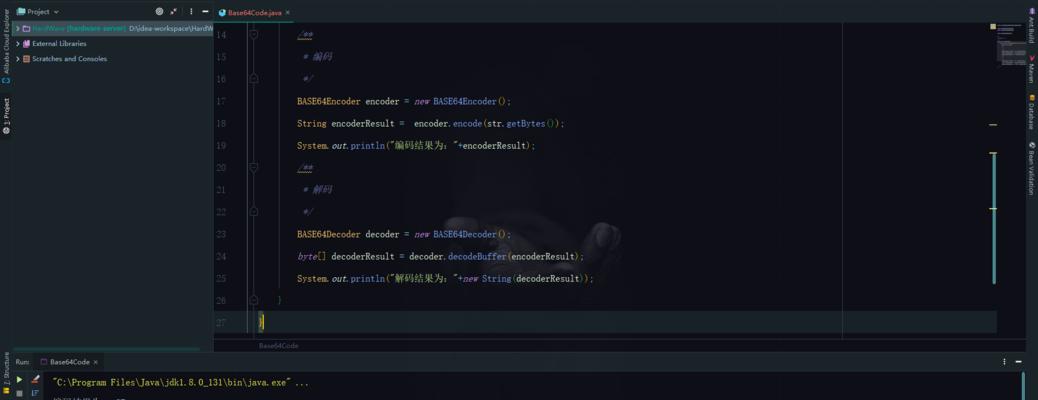Close the Base64Code.java editor tab
The height and width of the screenshot is (400, 1038).
(288, 13)
